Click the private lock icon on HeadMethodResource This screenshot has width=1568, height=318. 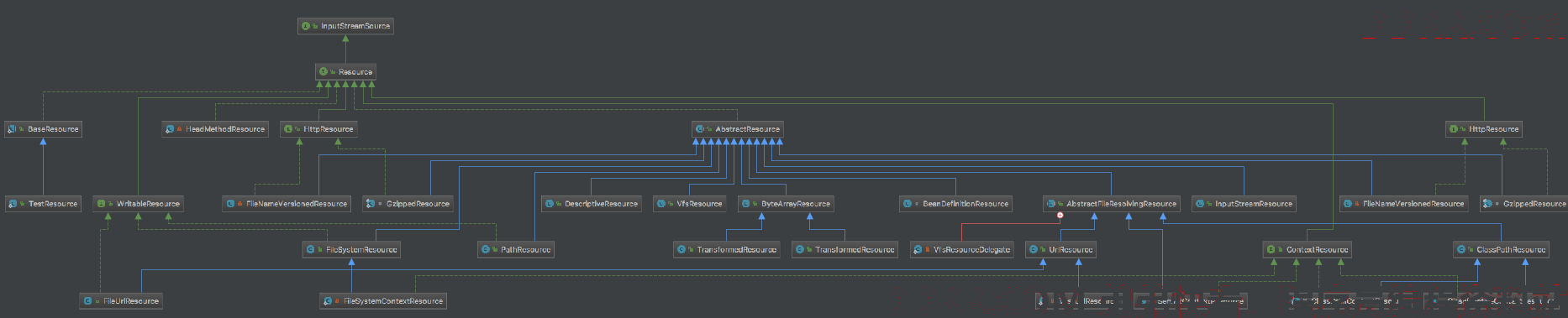click(x=180, y=129)
